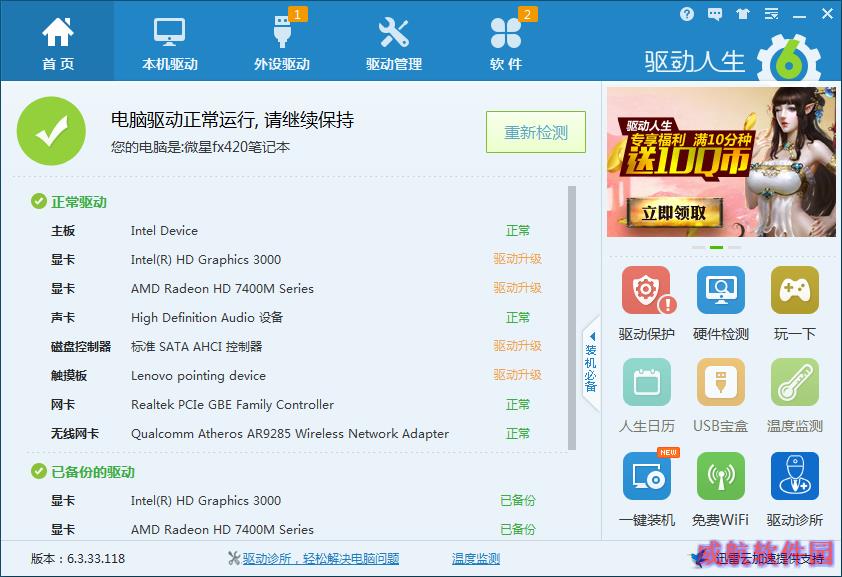This screenshot has width=842, height=577.
Task: Click the 玩一下 gamepad icon
Action: 795,290
